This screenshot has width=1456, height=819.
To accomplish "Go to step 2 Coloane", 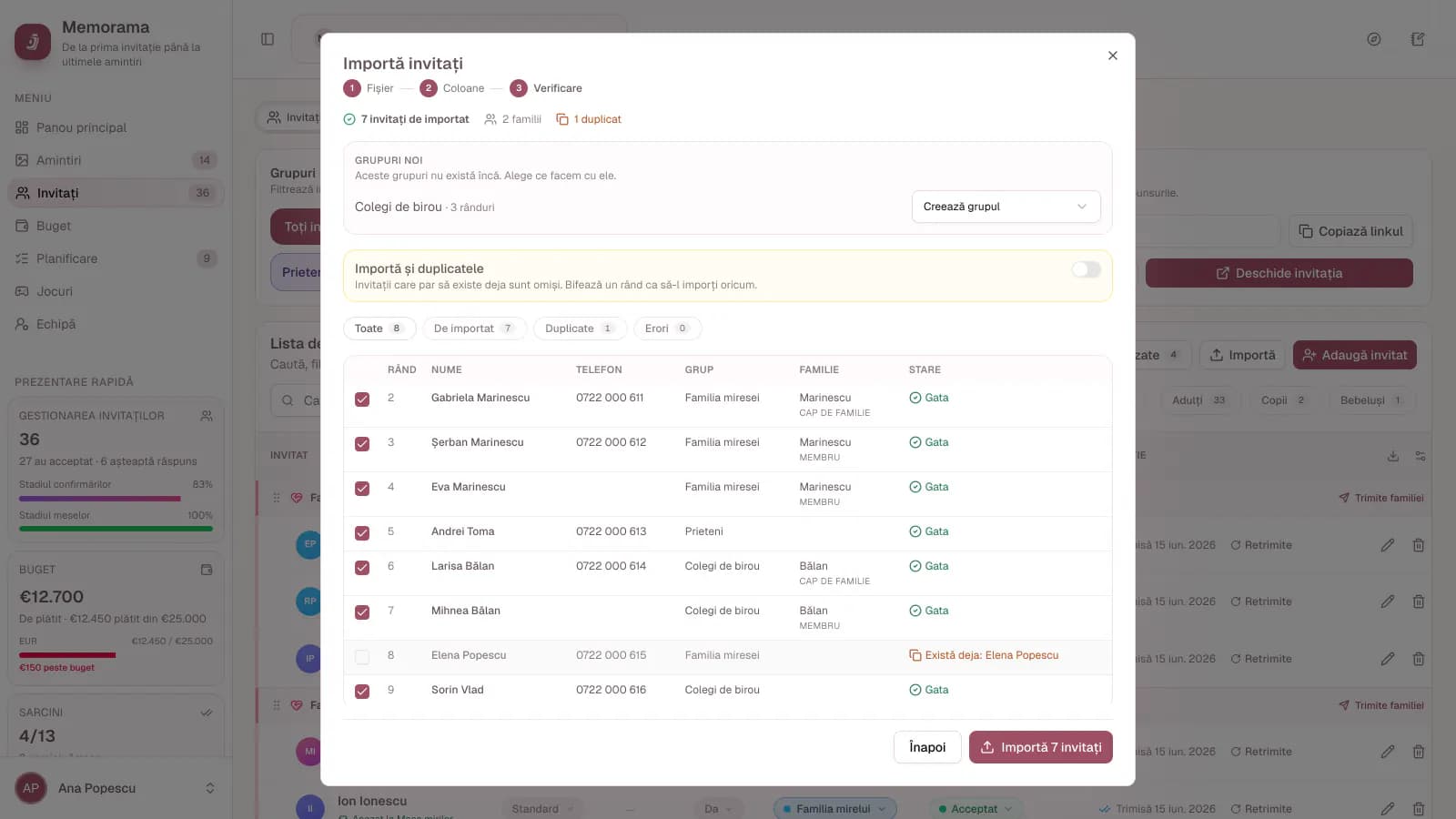I will click(x=452, y=88).
